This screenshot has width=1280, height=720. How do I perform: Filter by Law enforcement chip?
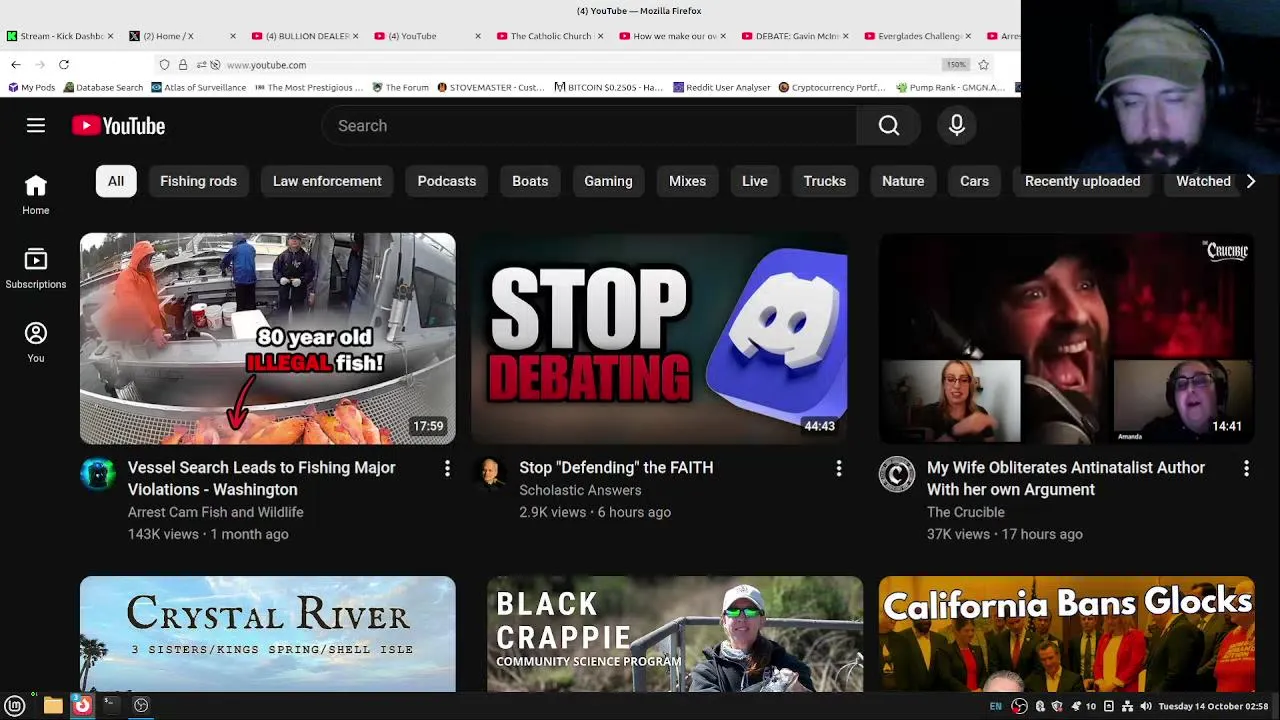327,181
